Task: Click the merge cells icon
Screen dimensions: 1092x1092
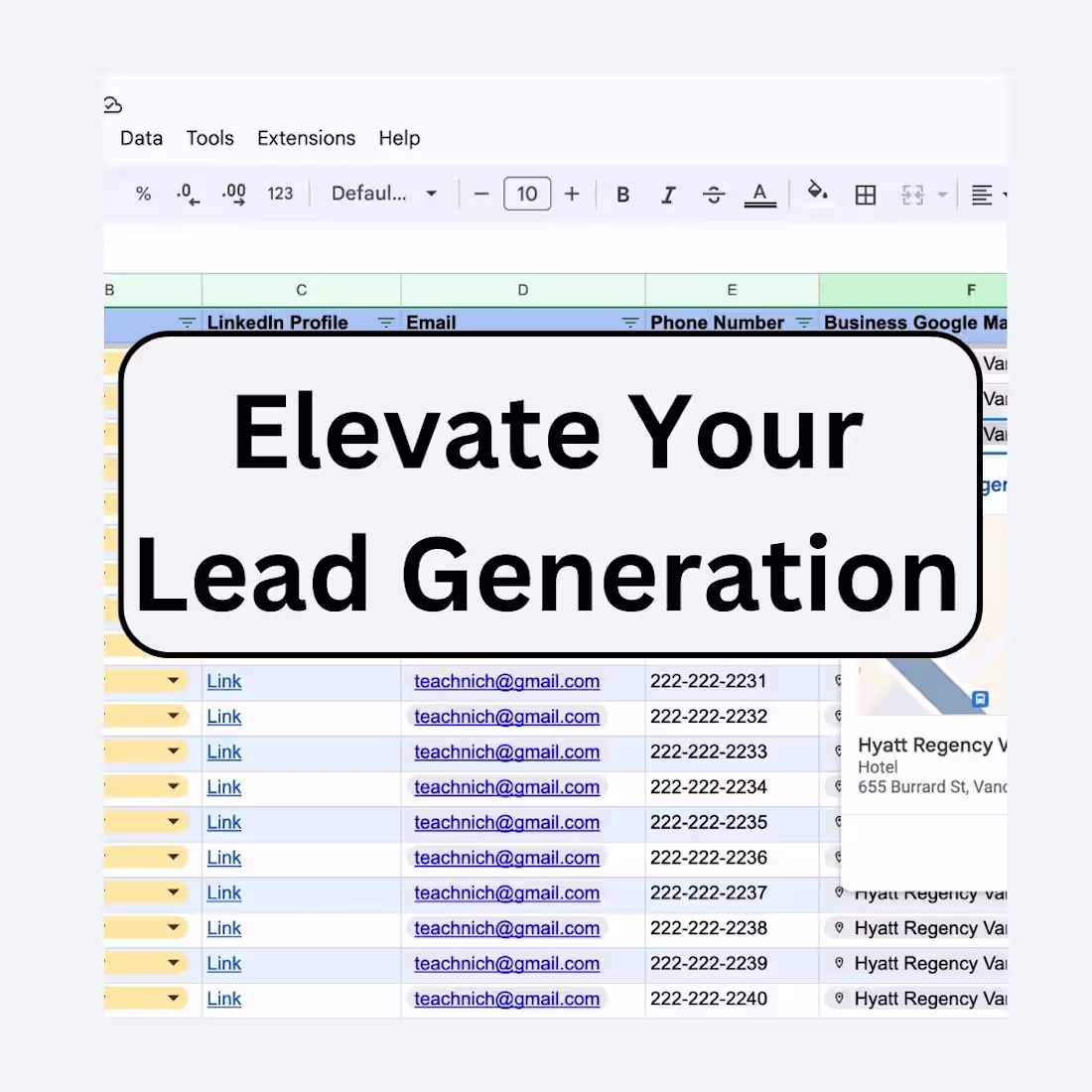Action: 911,194
